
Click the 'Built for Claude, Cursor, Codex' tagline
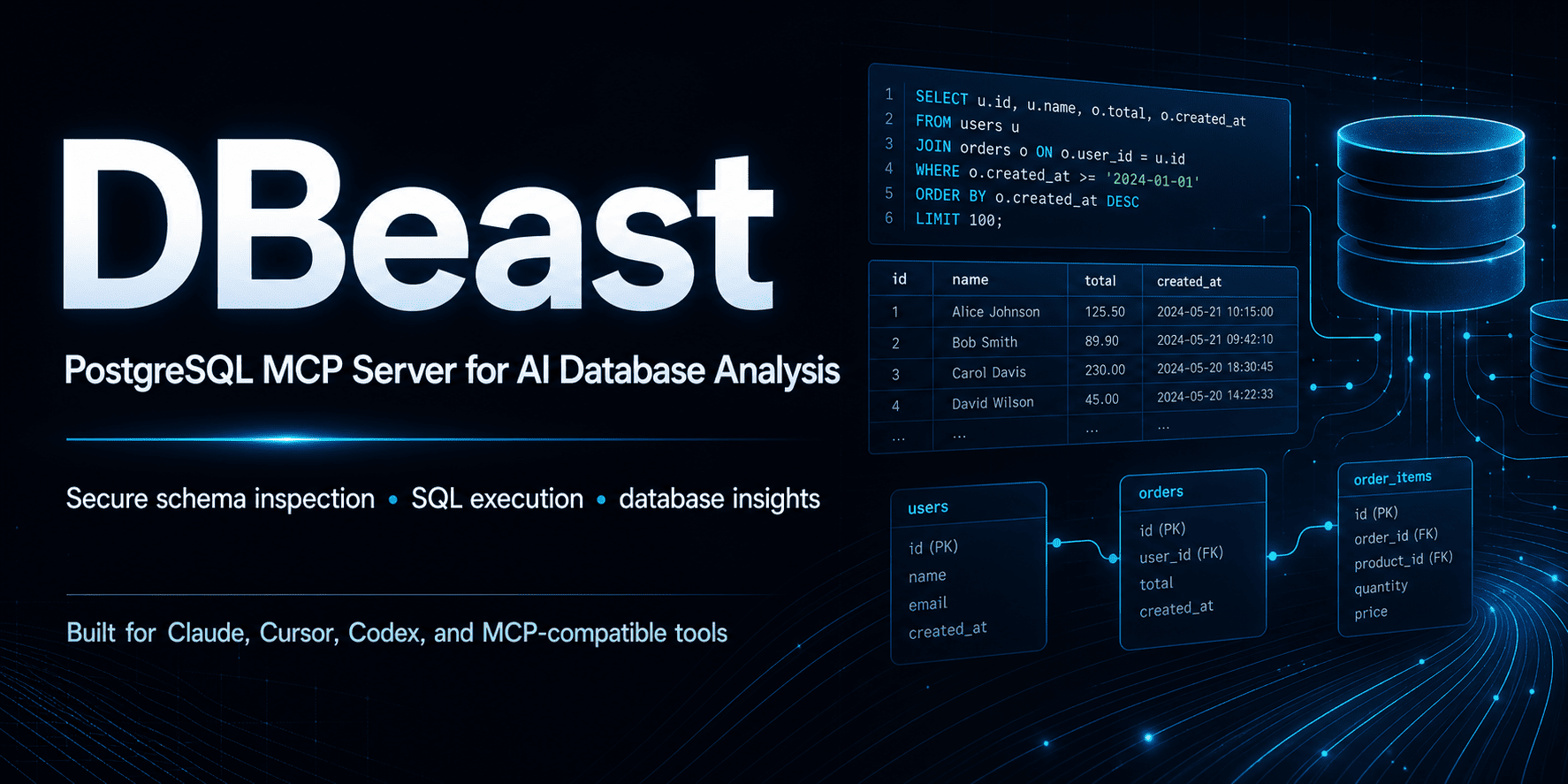397,633
